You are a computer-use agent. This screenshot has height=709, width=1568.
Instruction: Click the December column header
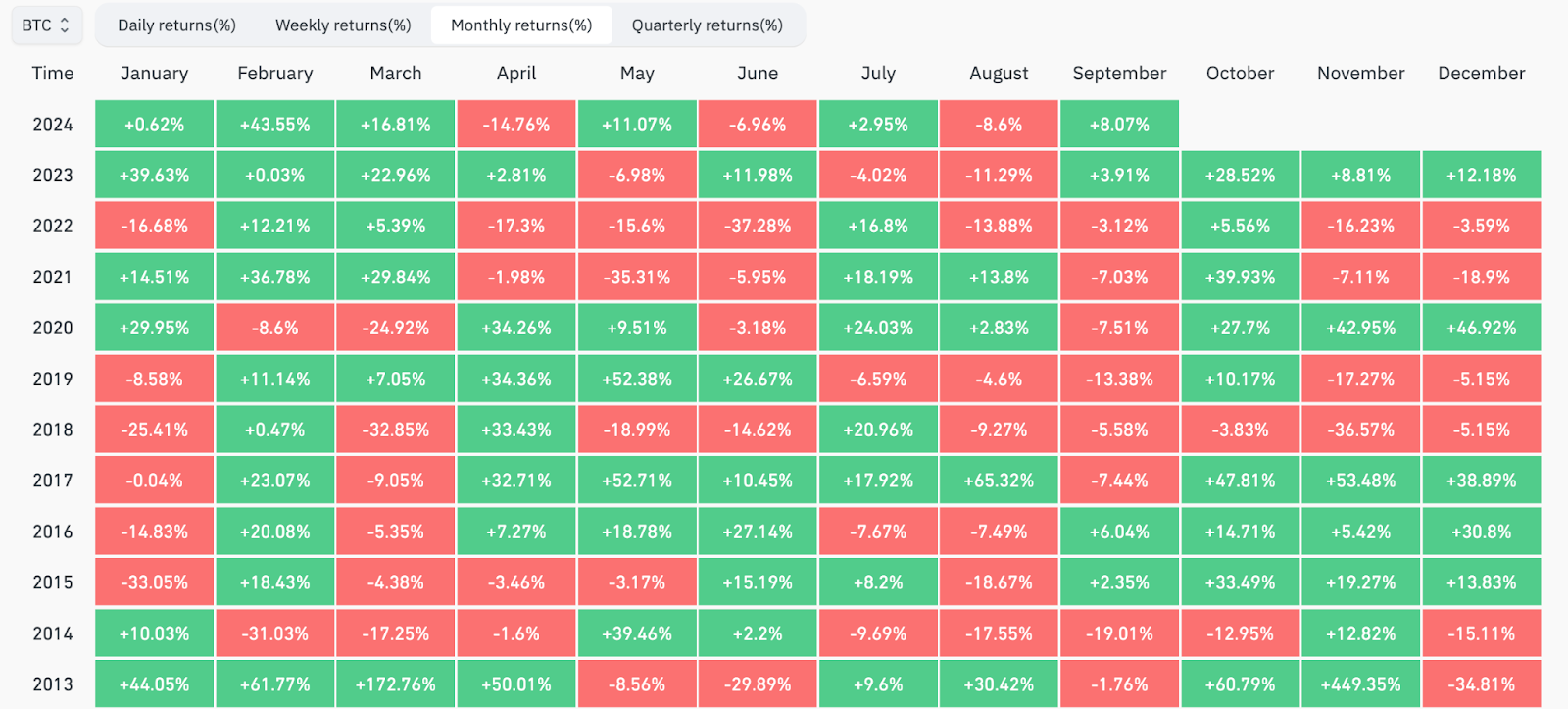tap(1481, 74)
